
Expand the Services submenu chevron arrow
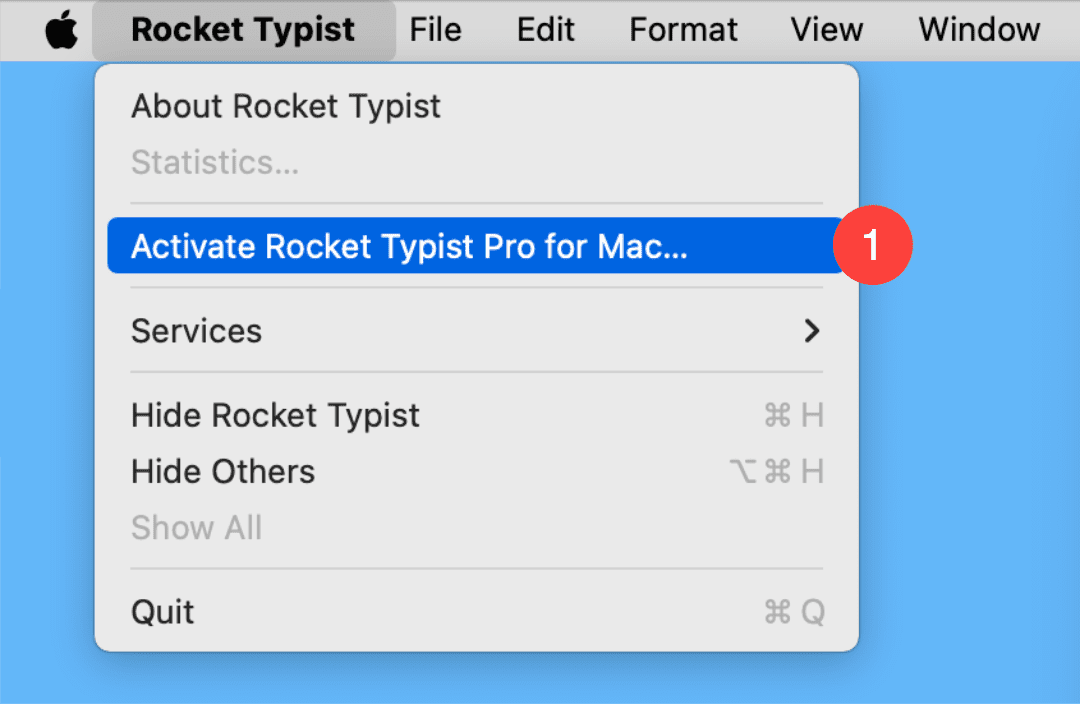click(x=812, y=331)
